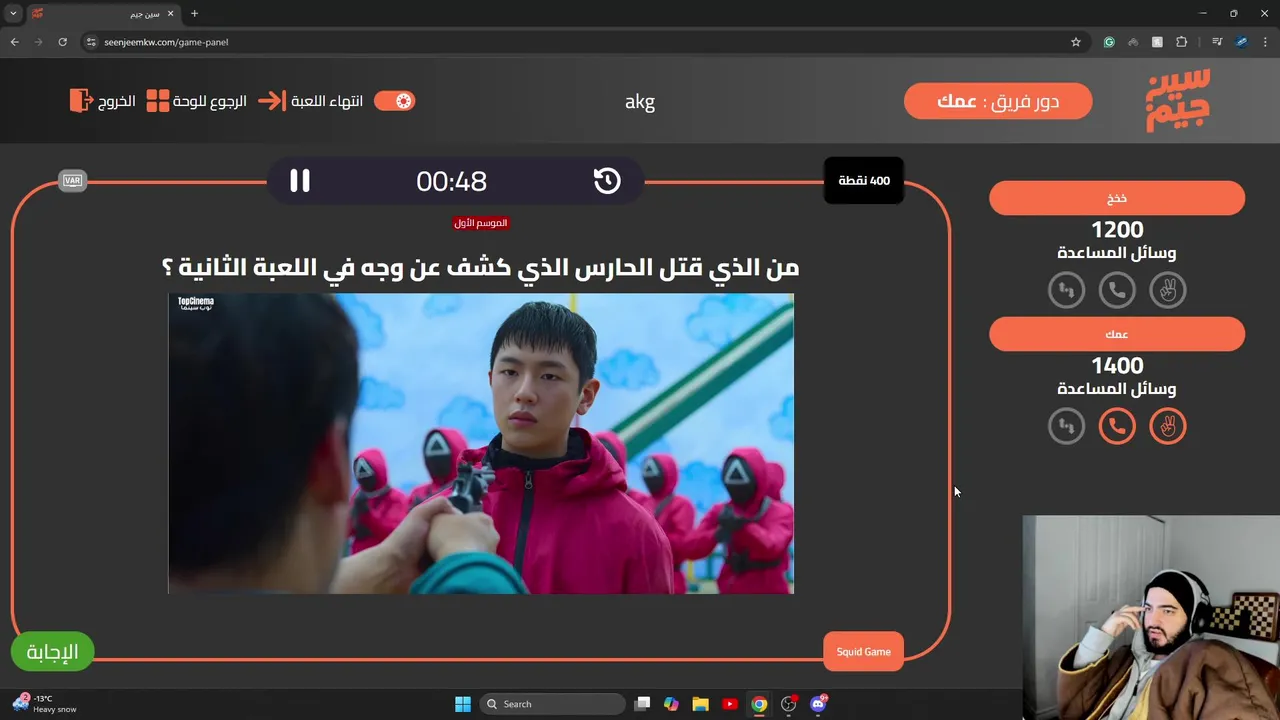End the game via انتهاء اللعبة
Screen dimensions: 1280x720
click(311, 101)
